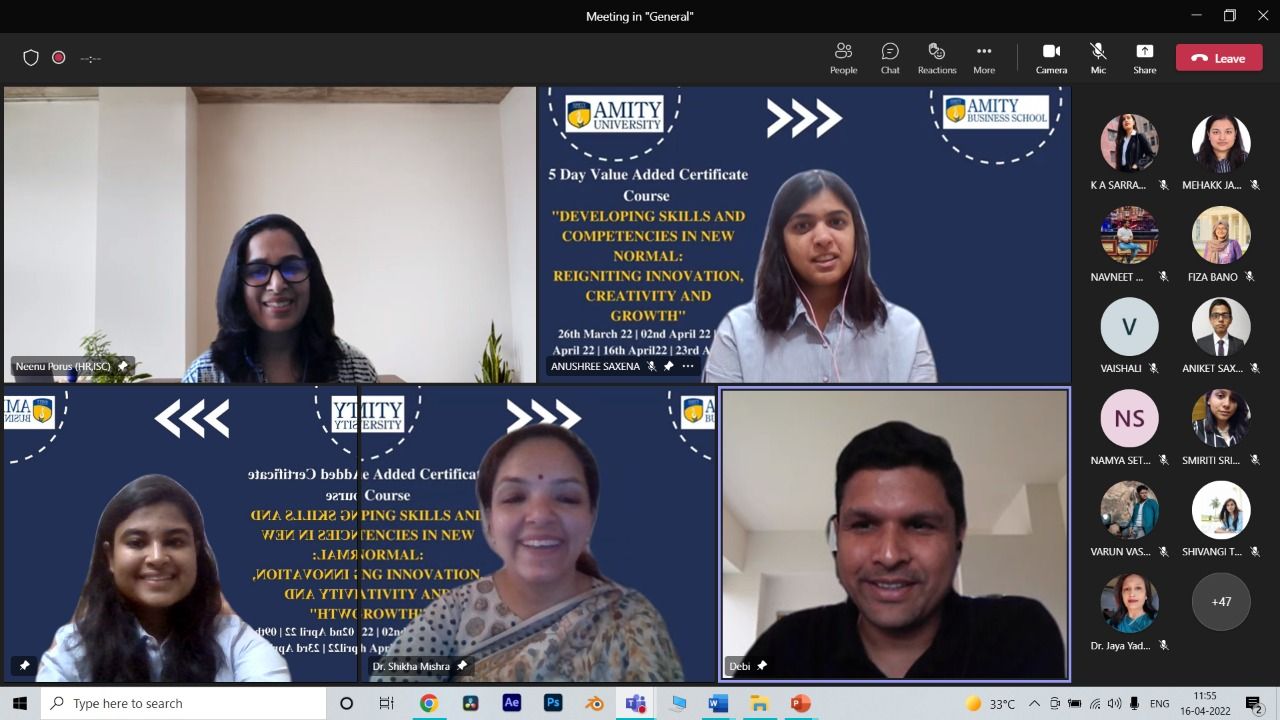Screen dimensions: 1280x720
Task: Click Neenu Porus video tile
Action: click(x=270, y=234)
